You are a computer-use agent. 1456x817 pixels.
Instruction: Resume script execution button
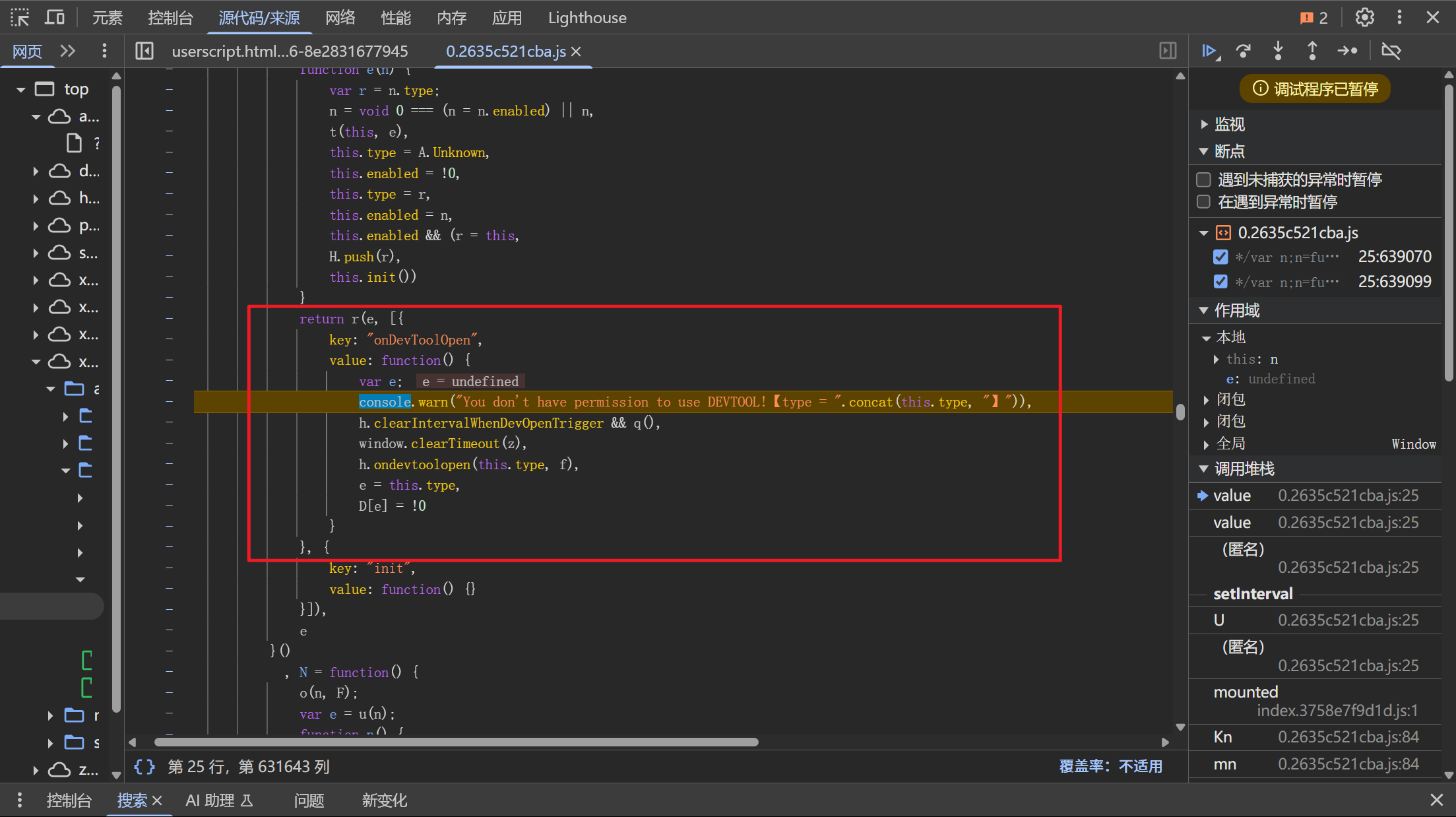pos(1209,51)
